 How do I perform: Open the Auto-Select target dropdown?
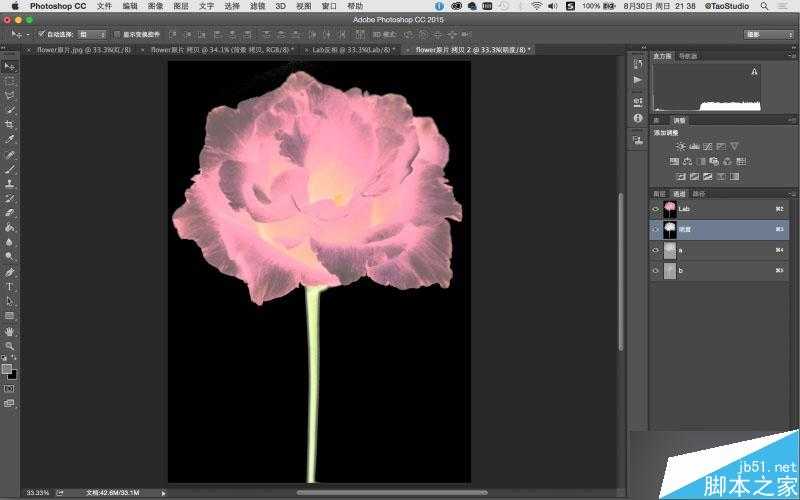pos(91,34)
